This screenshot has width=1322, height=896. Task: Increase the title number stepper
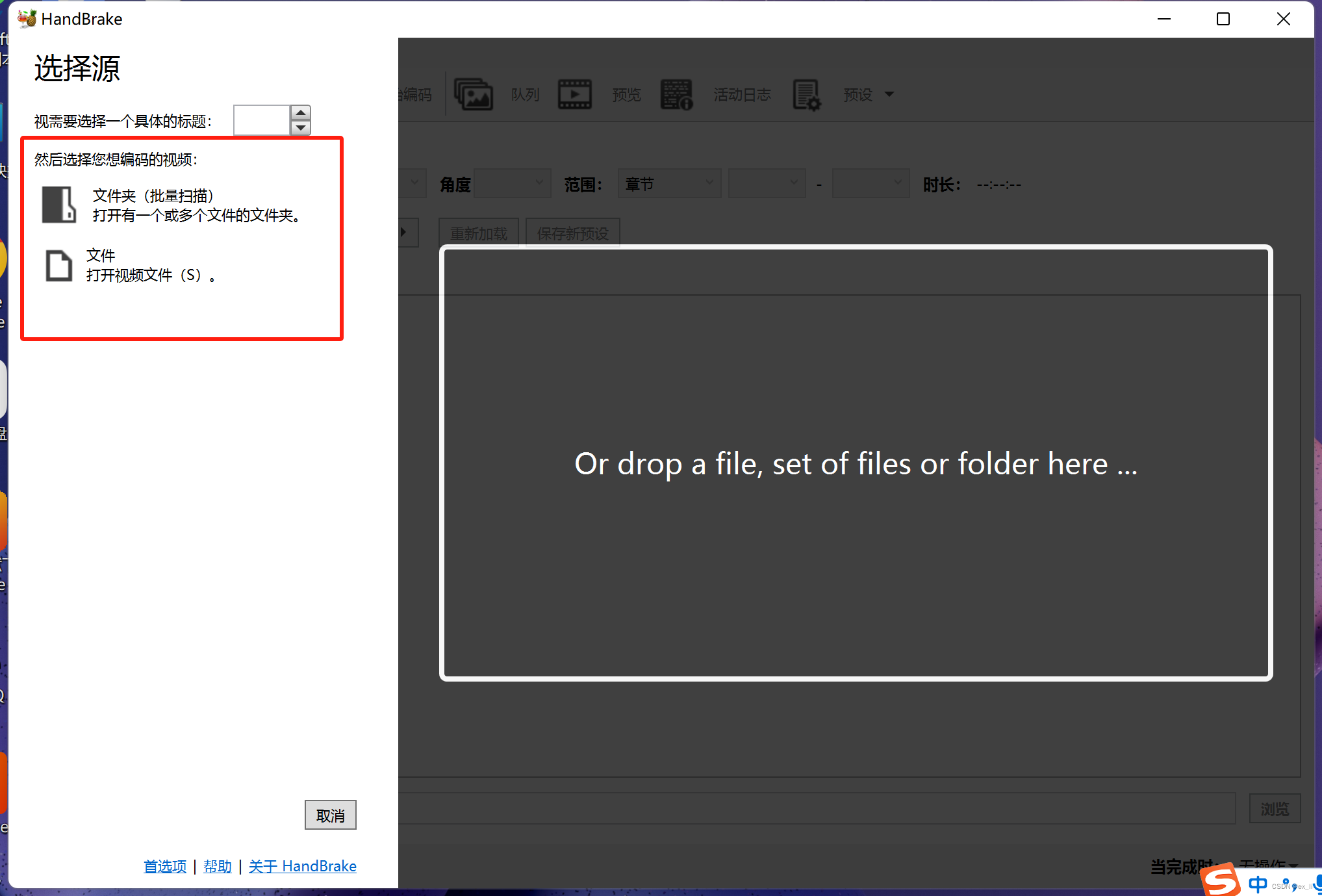pyautogui.click(x=300, y=112)
